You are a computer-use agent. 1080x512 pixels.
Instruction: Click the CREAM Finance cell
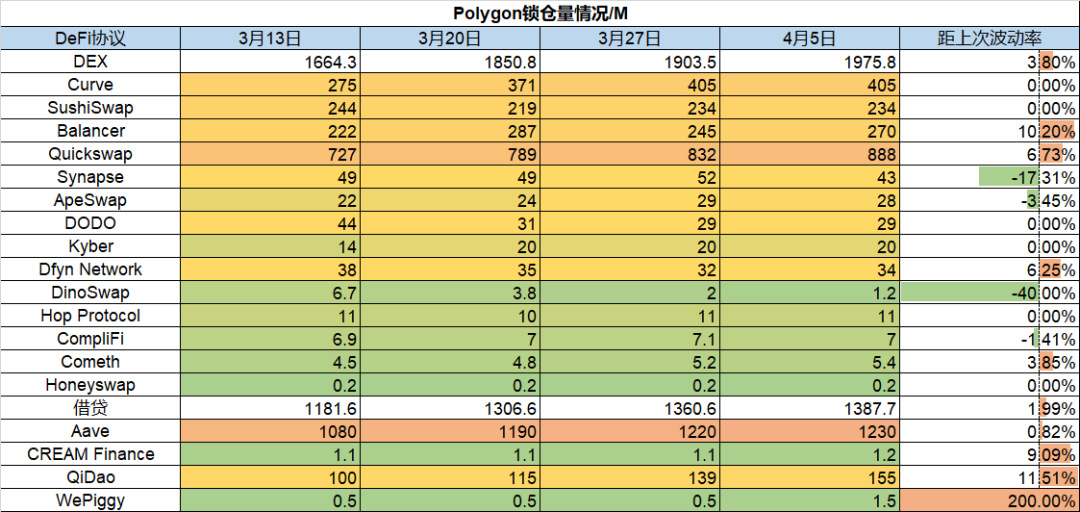tap(90, 454)
